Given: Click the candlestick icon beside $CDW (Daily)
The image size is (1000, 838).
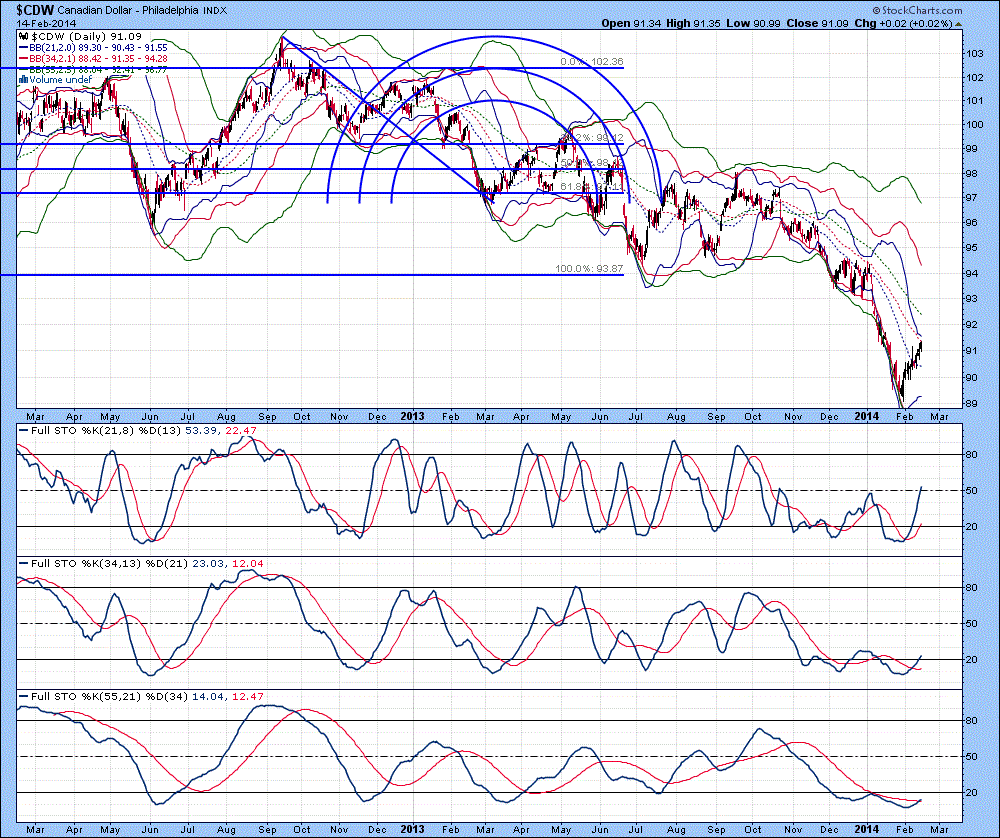Looking at the screenshot, I should coord(23,35).
